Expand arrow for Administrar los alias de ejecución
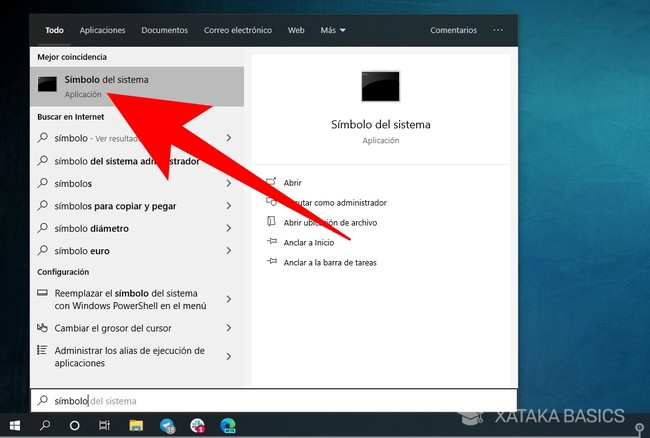The height and width of the screenshot is (438, 650). pyautogui.click(x=228, y=356)
